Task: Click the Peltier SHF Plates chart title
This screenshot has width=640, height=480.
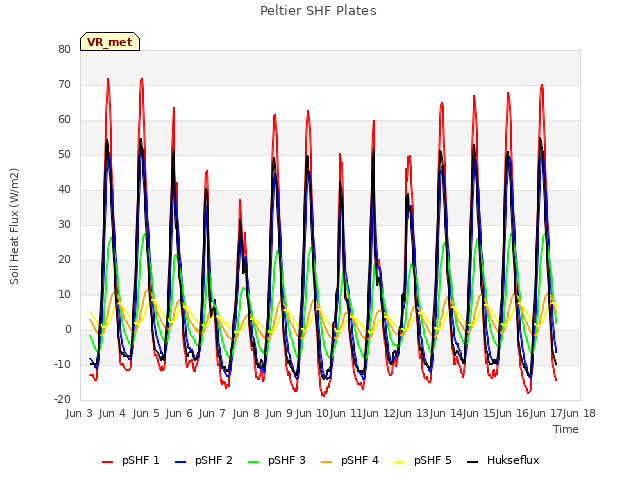Action: pos(318,11)
